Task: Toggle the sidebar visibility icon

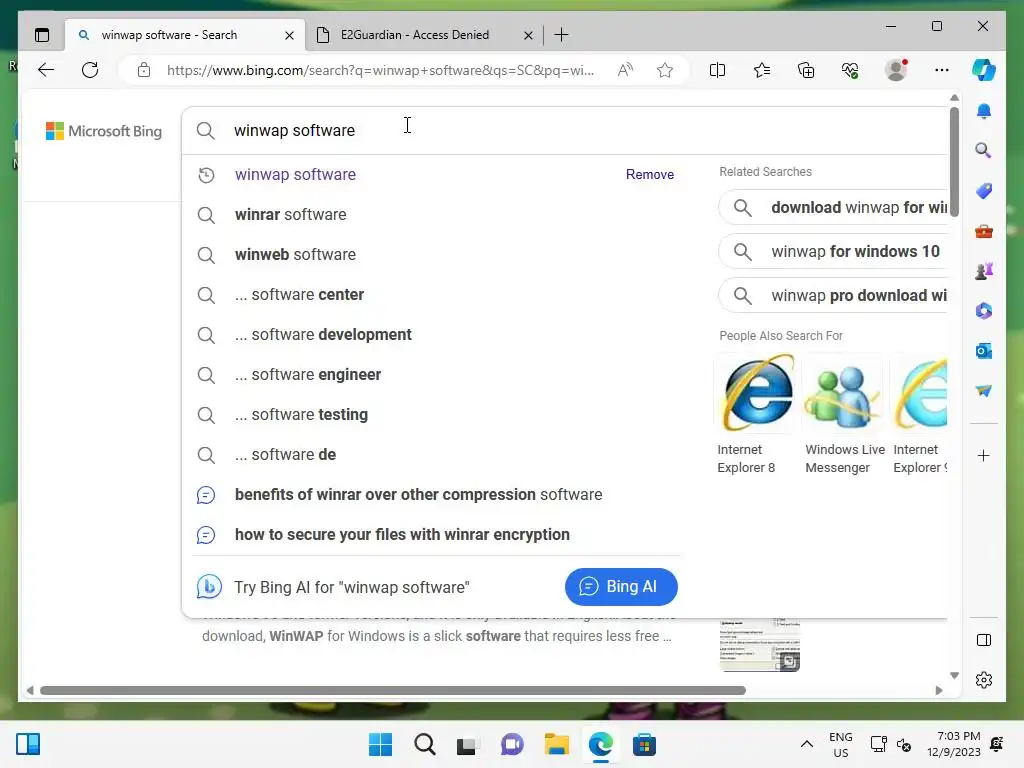Action: 984,640
